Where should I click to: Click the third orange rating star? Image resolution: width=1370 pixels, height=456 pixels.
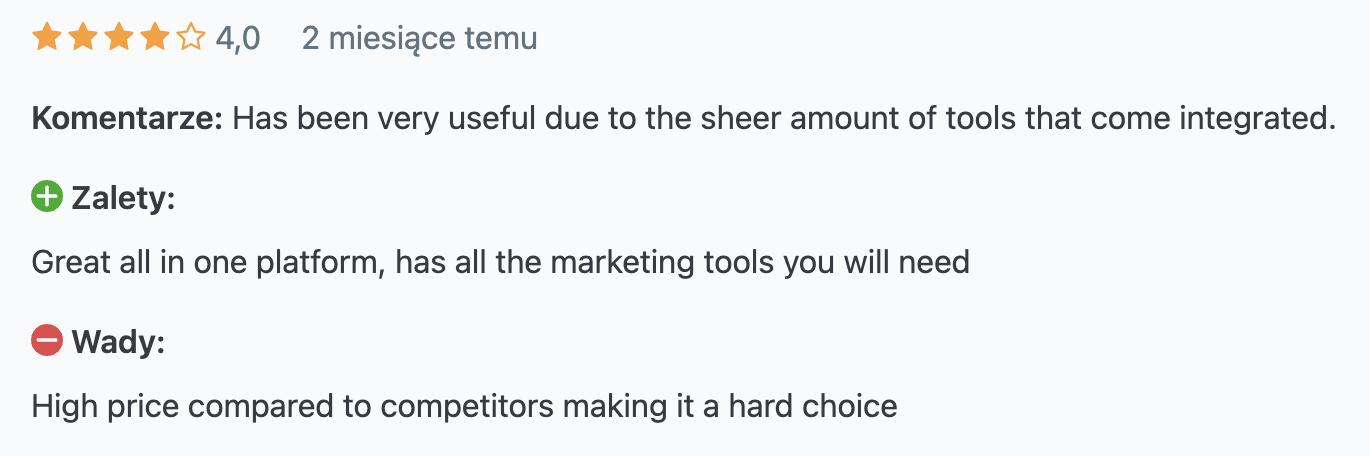click(x=119, y=39)
